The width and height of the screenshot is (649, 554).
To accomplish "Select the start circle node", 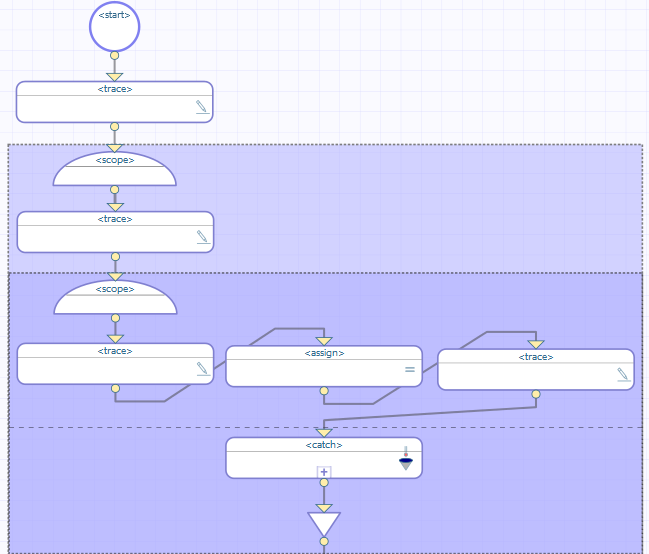I will click(x=115, y=26).
